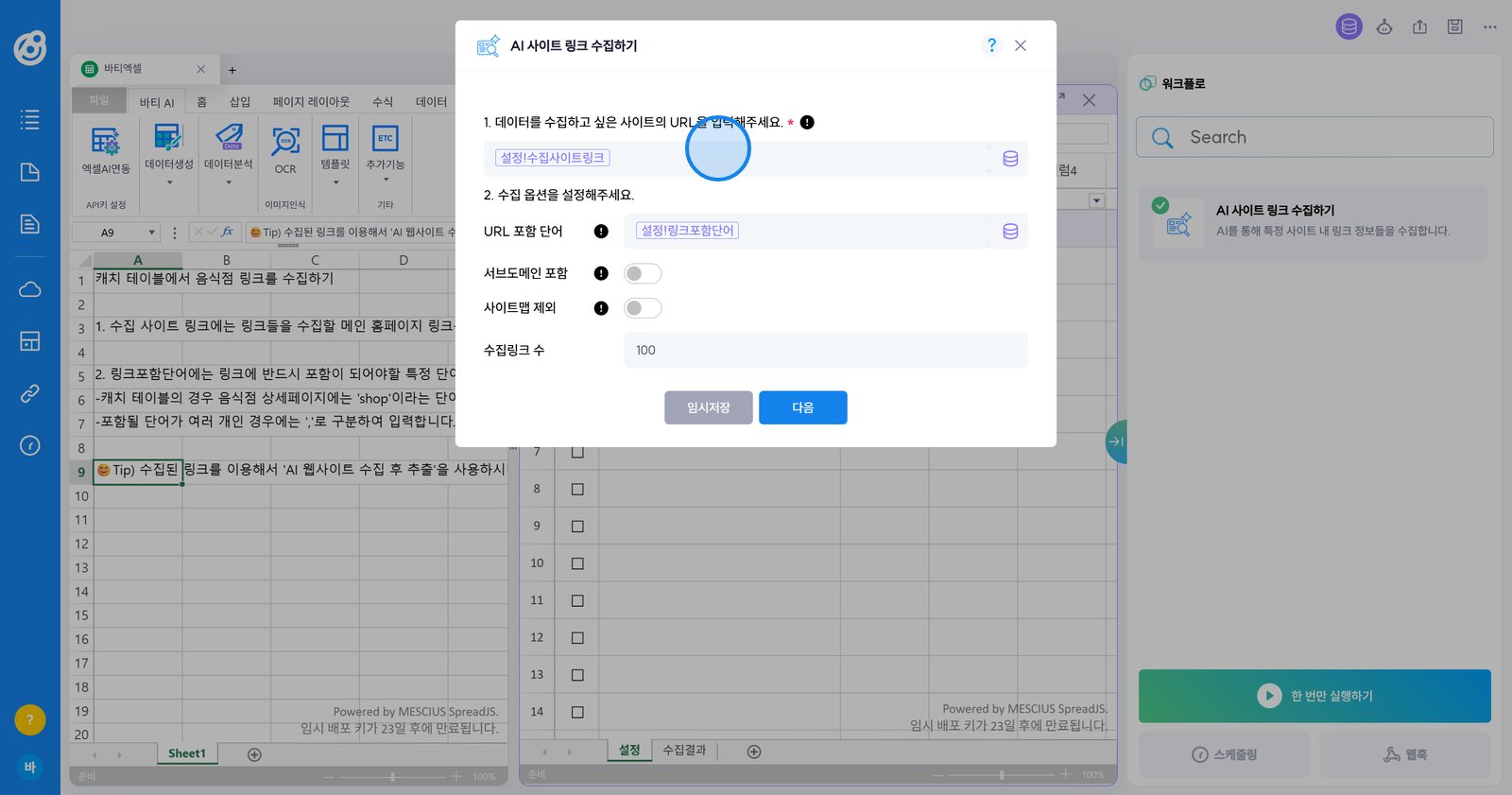Click the 다음 button
Image resolution: width=1512 pixels, height=795 pixels.
click(803, 407)
